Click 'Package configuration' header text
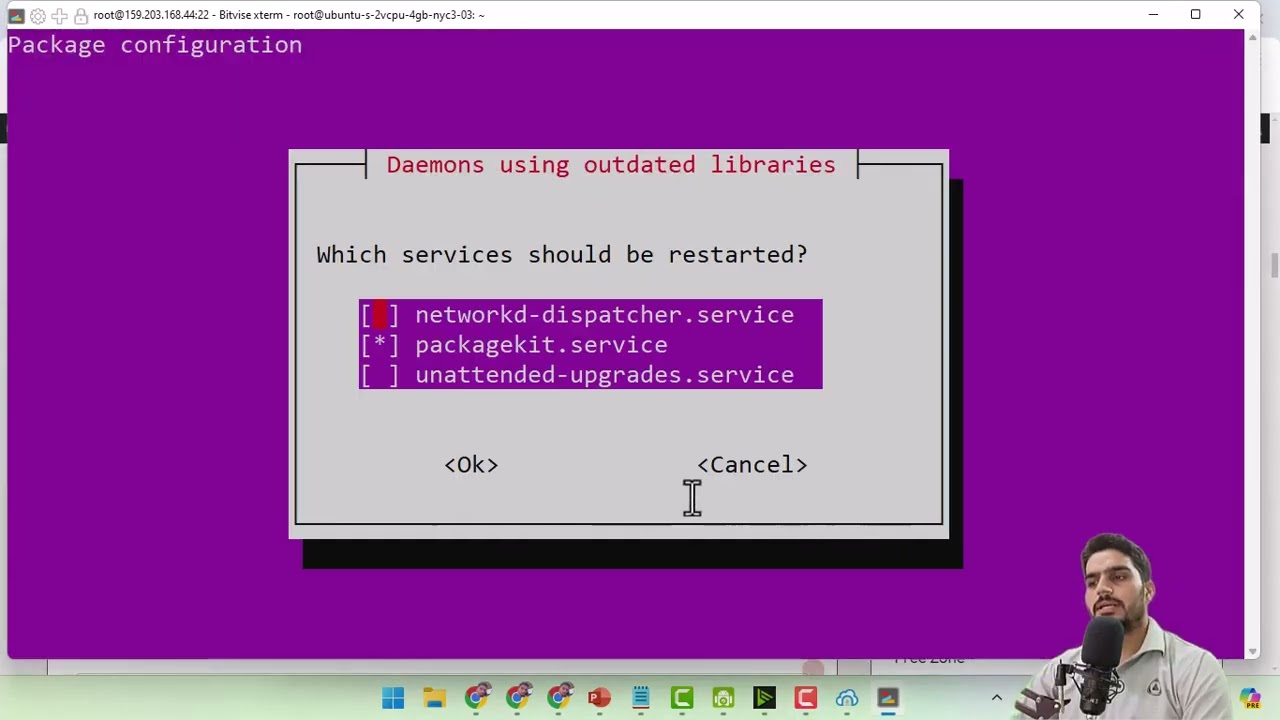The height and width of the screenshot is (720, 1280). pos(155,46)
